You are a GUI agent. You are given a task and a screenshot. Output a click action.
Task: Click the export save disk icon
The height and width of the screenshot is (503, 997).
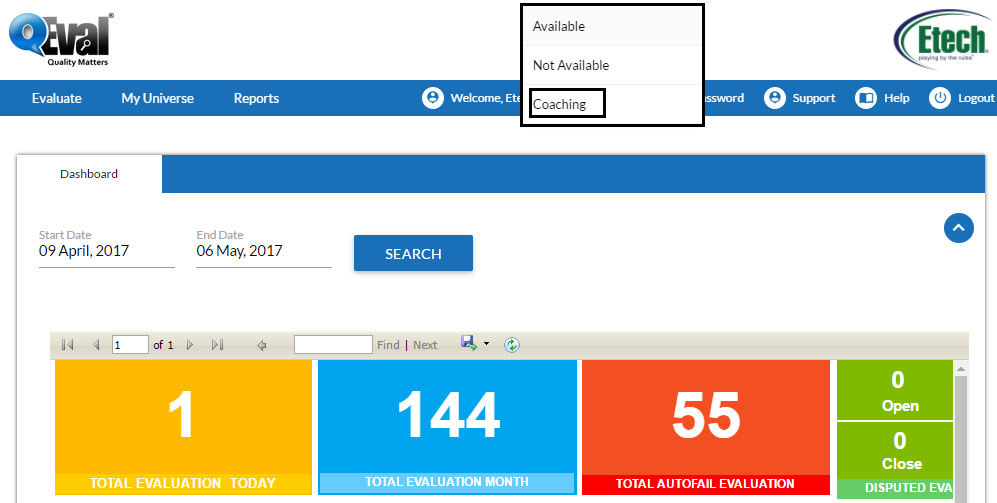[x=469, y=343]
